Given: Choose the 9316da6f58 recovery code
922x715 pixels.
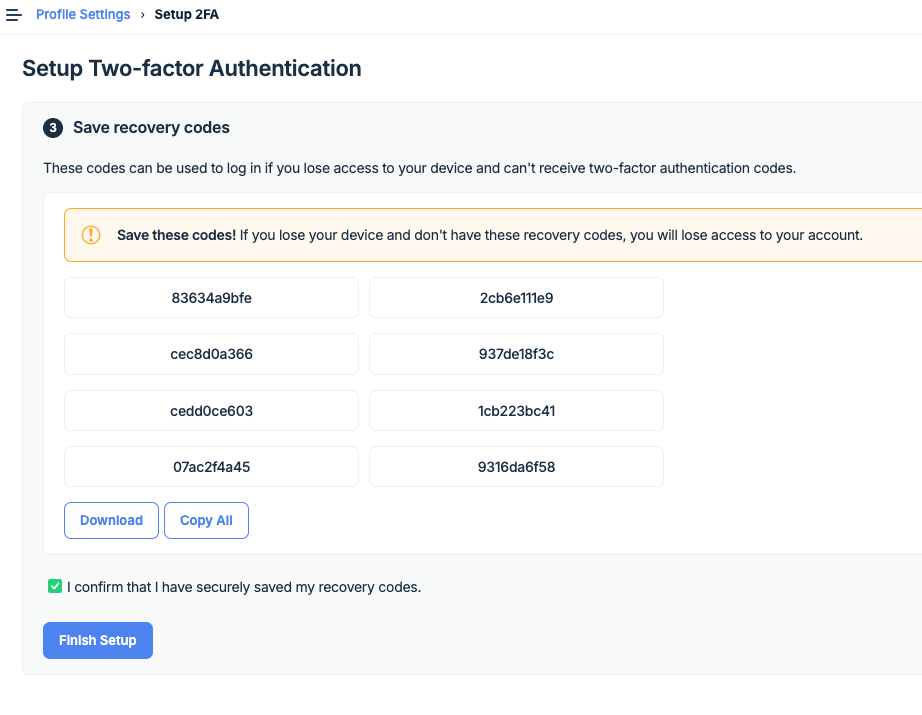Looking at the screenshot, I should (x=516, y=467).
